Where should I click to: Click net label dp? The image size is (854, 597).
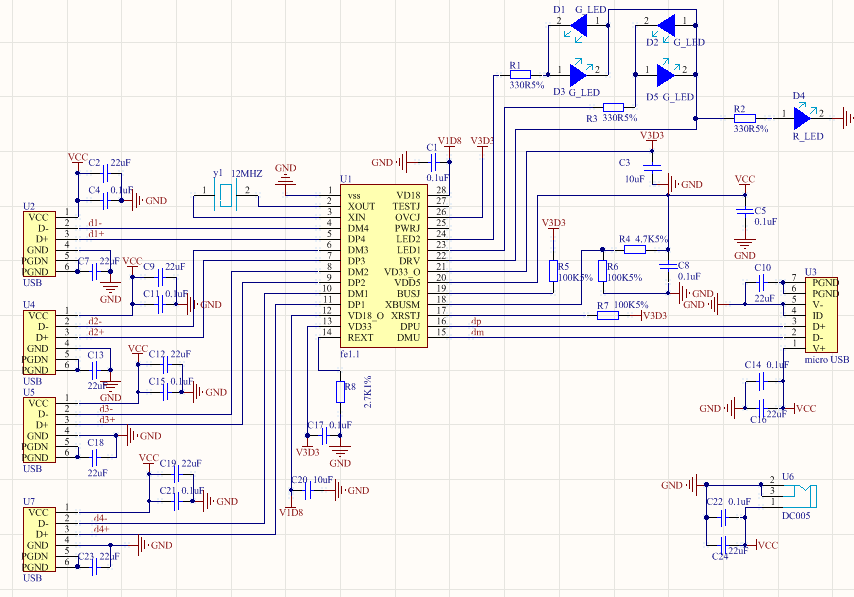tap(476, 321)
